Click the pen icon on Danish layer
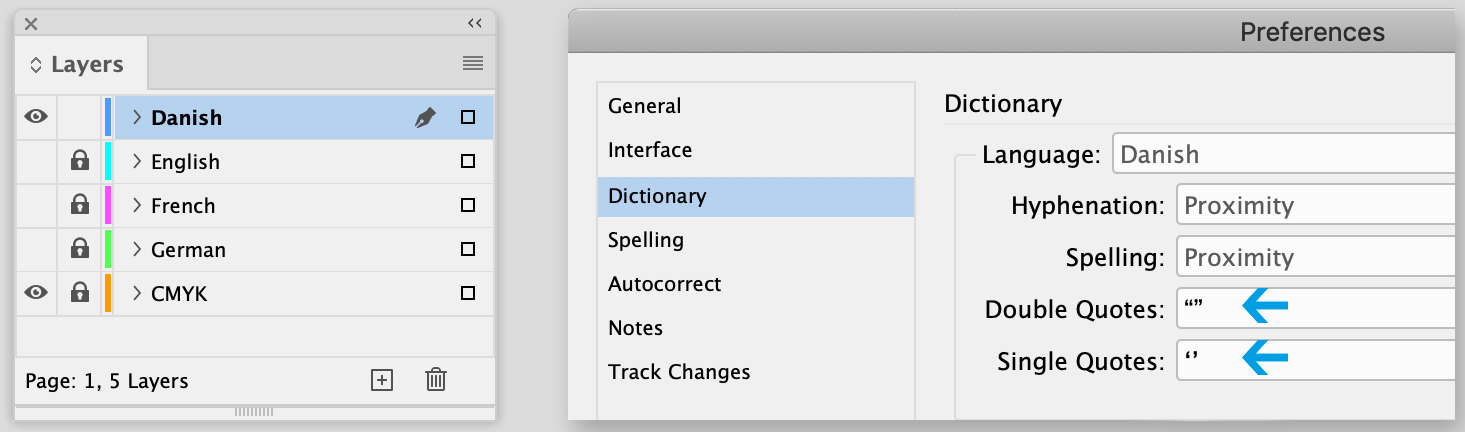Screen dimensions: 1465x432 (x=425, y=118)
